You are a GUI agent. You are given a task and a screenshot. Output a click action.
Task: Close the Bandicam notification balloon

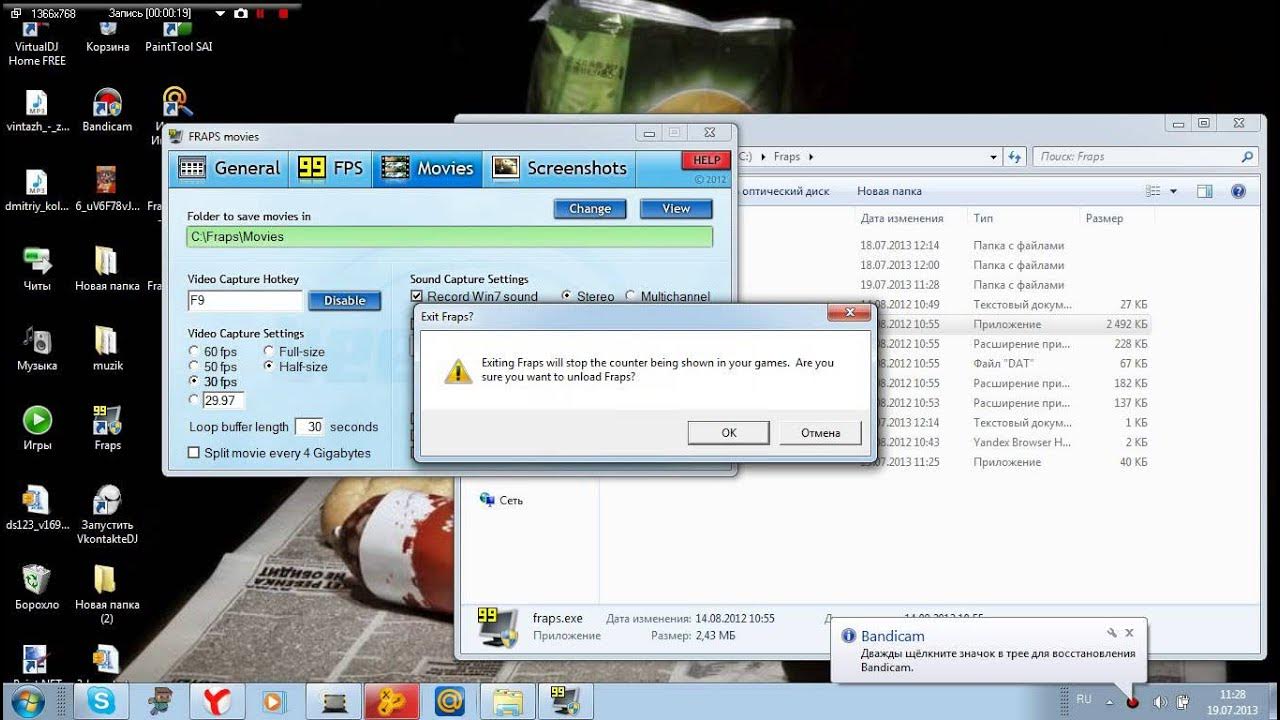click(x=1129, y=633)
